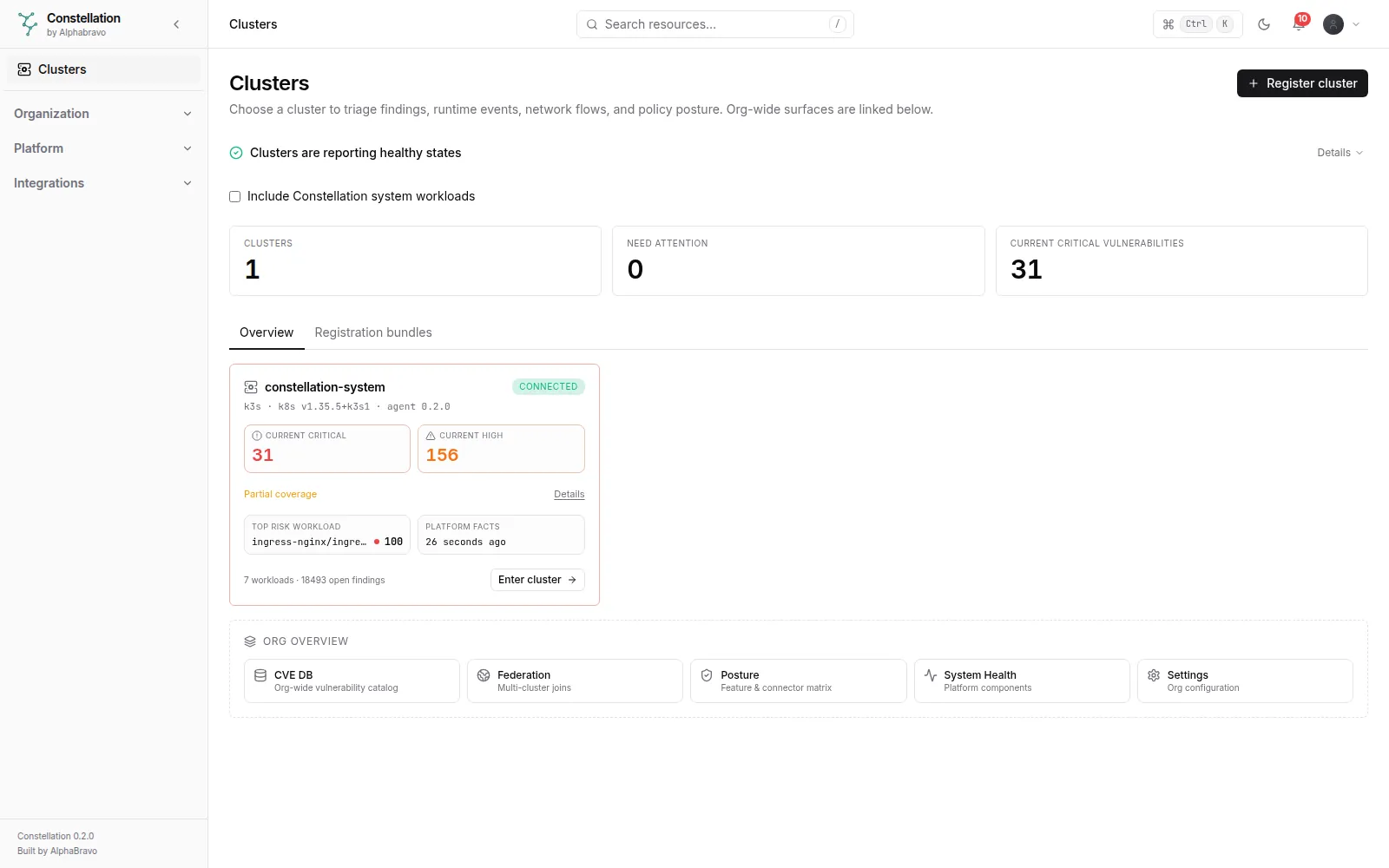Click the Enter cluster button

click(537, 580)
